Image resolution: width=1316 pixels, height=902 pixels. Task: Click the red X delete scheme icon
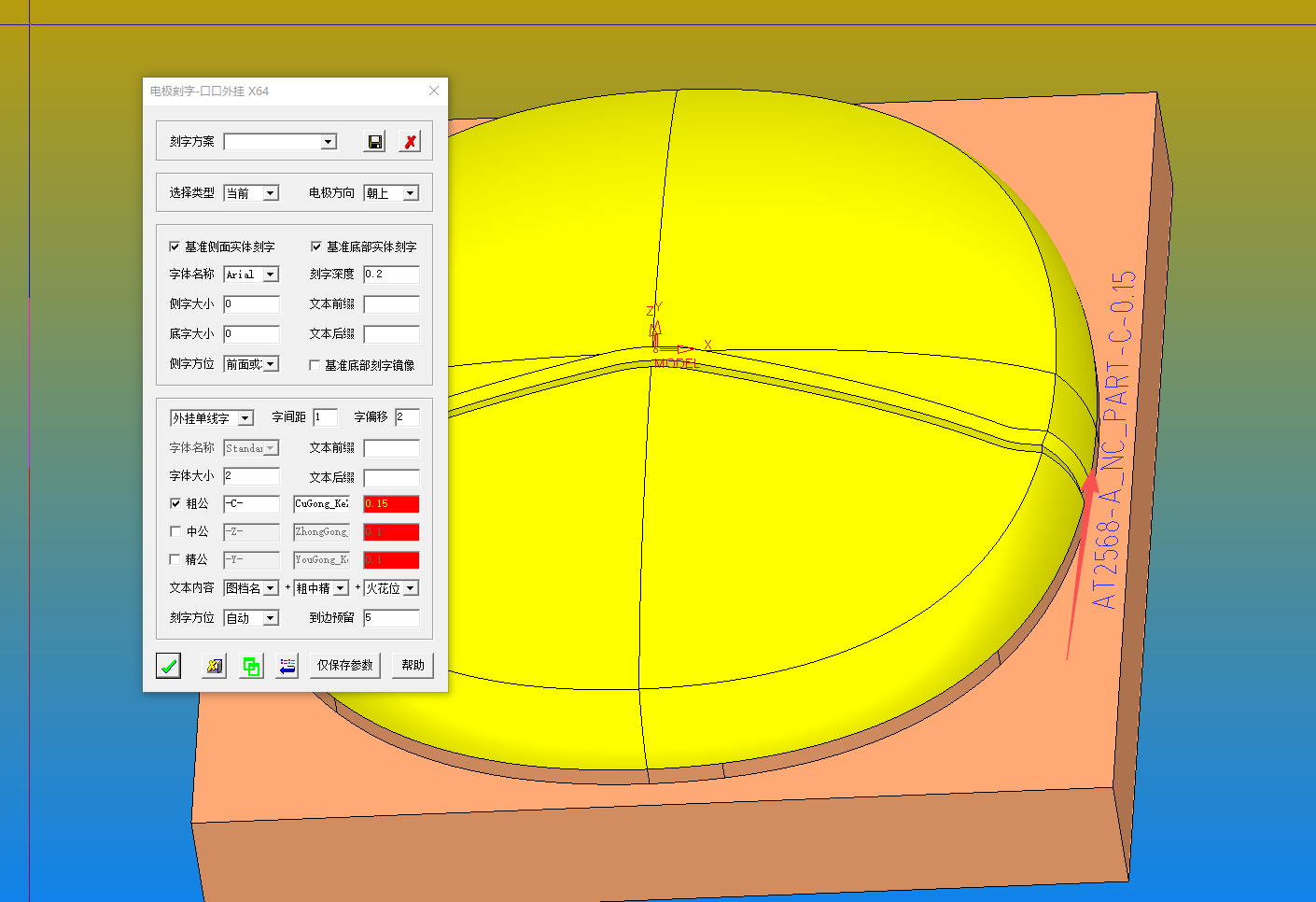[x=410, y=142]
